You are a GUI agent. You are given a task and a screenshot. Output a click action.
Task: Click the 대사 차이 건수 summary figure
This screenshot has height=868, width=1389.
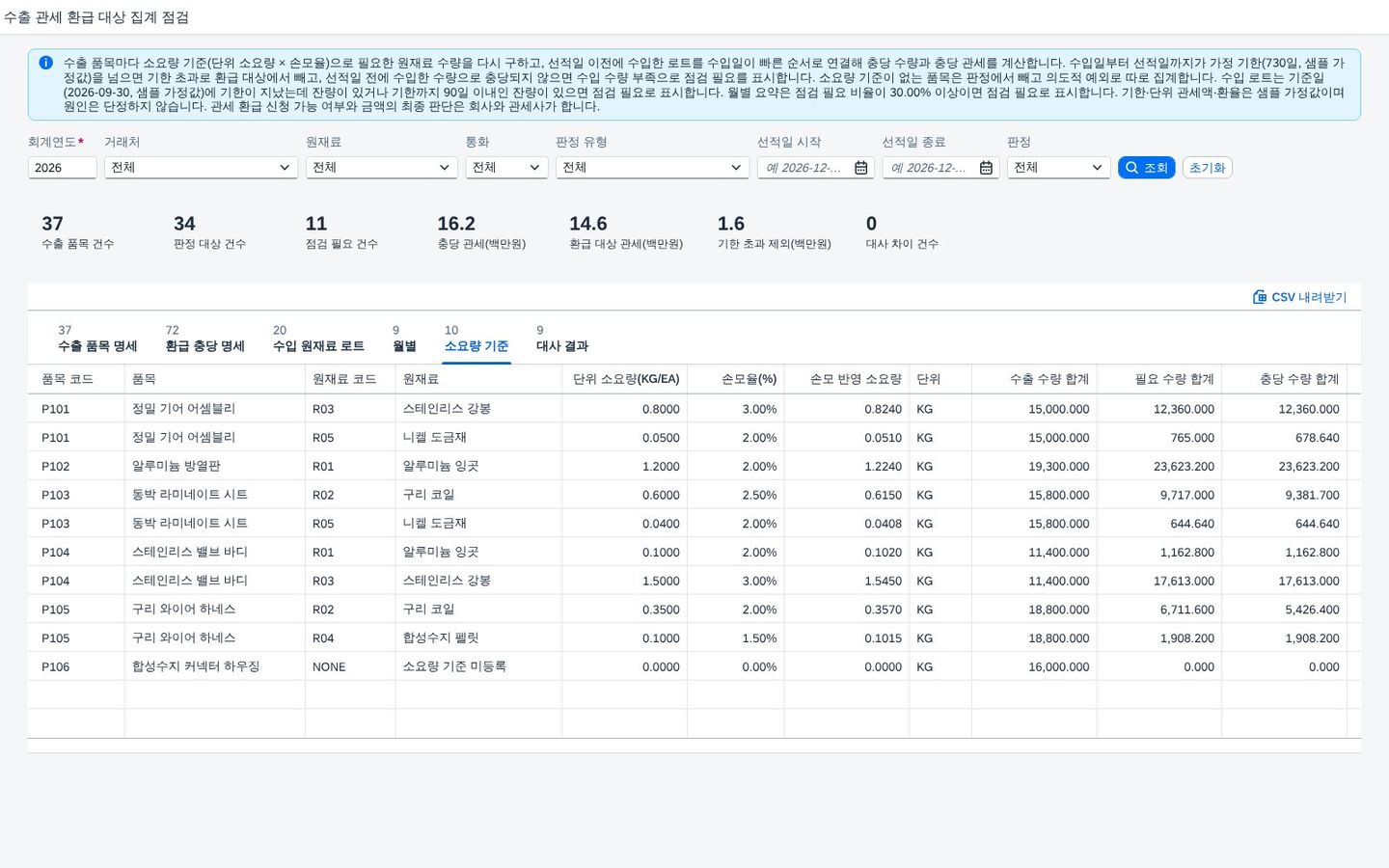tap(902, 232)
